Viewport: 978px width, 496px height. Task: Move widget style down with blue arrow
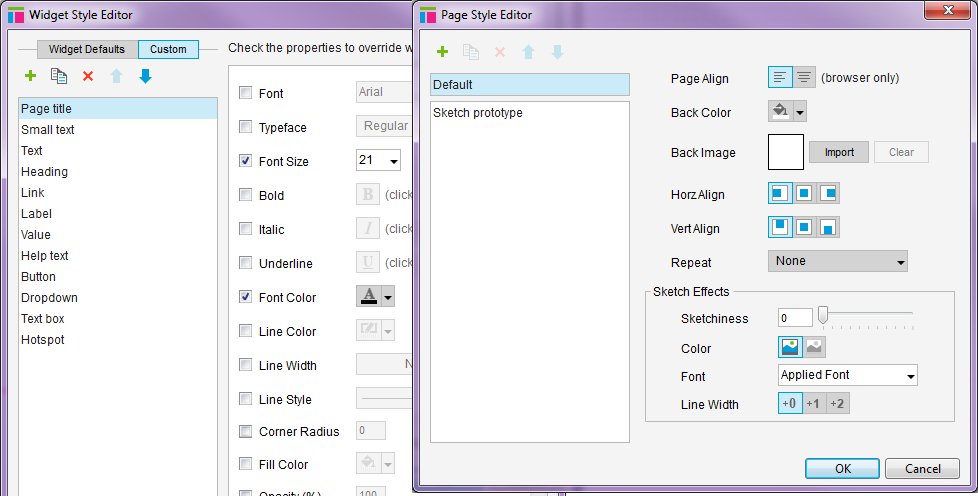click(x=145, y=76)
